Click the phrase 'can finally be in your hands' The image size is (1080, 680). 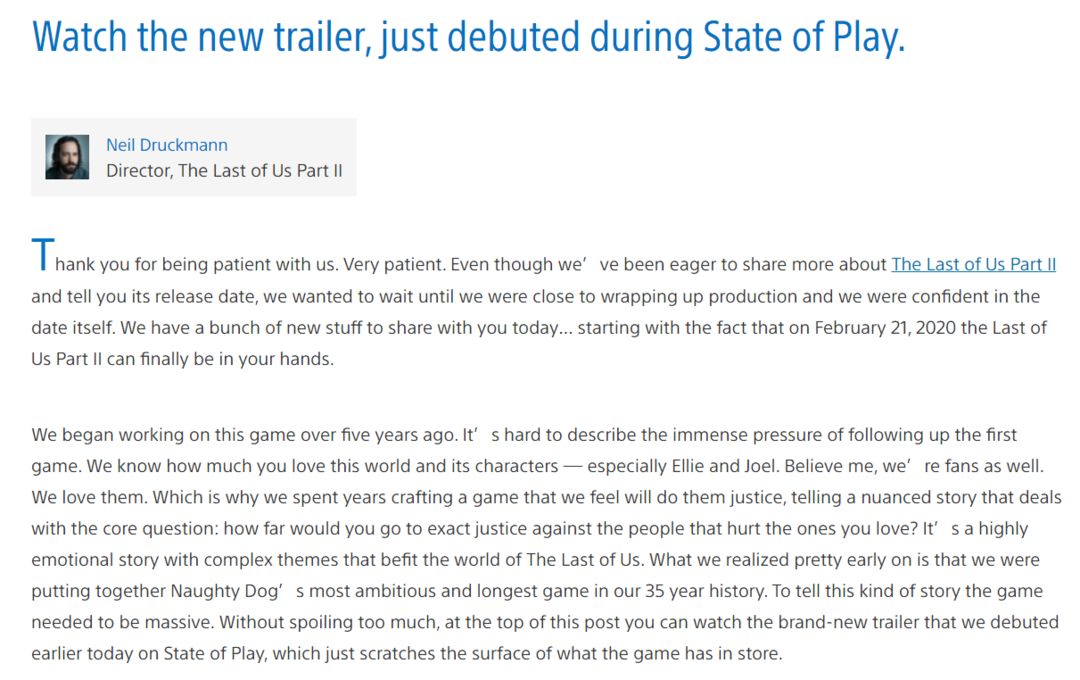[x=220, y=359]
